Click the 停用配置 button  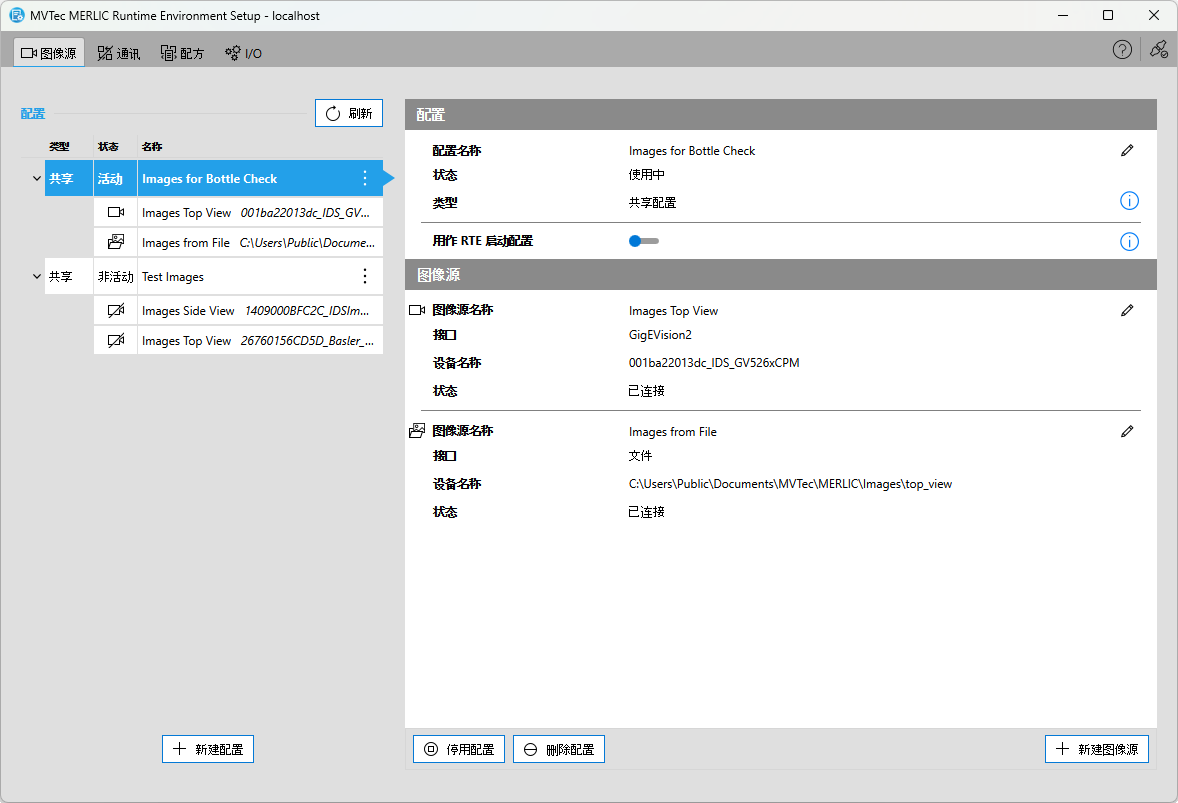click(x=459, y=749)
